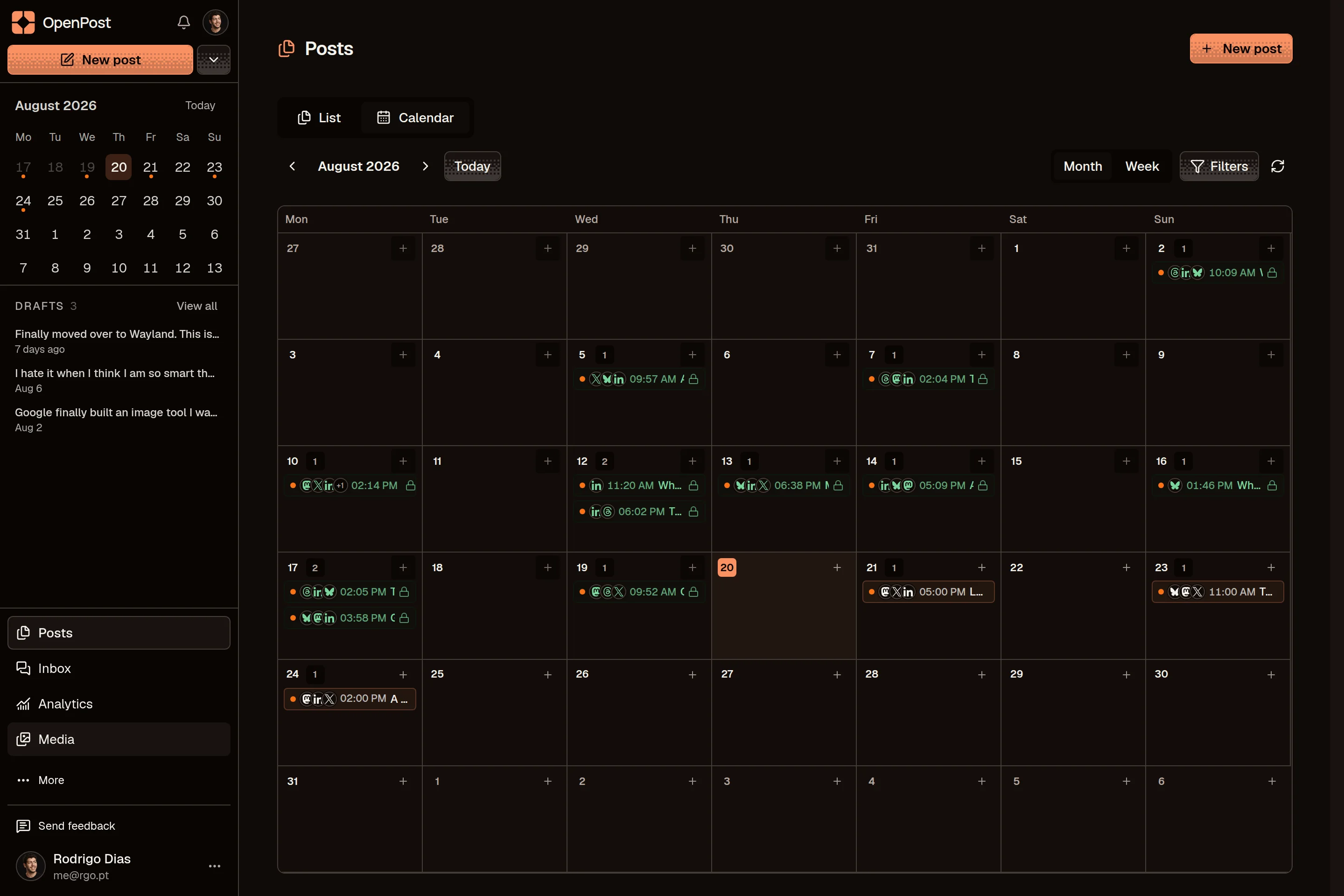Screen dimensions: 1344x896
Task: Switch to List view tab
Action: pyautogui.click(x=319, y=118)
